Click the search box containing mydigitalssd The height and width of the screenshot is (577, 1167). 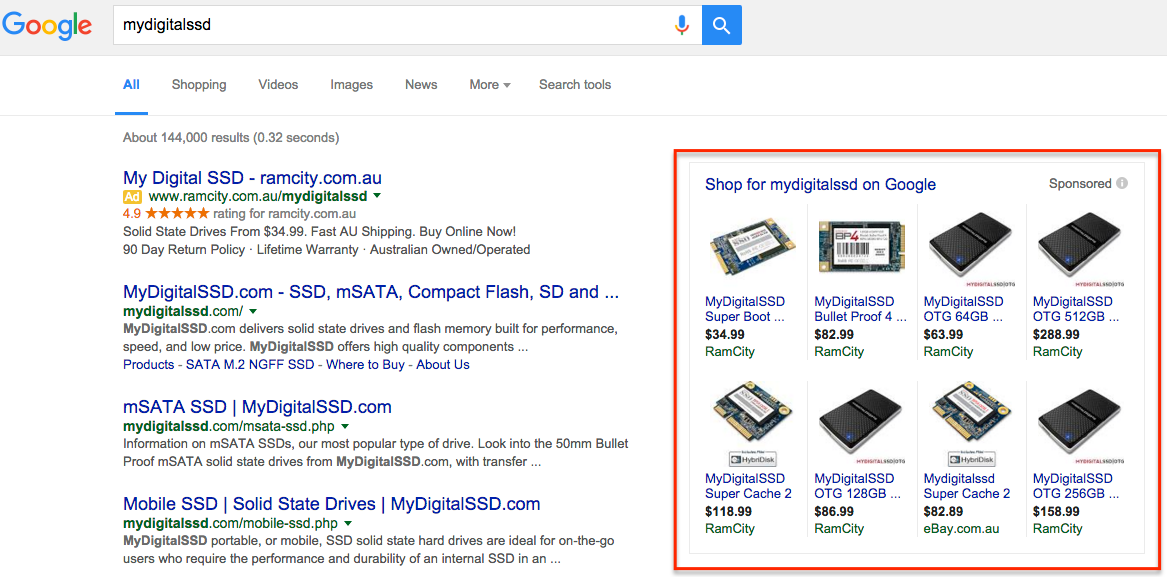pos(407,25)
